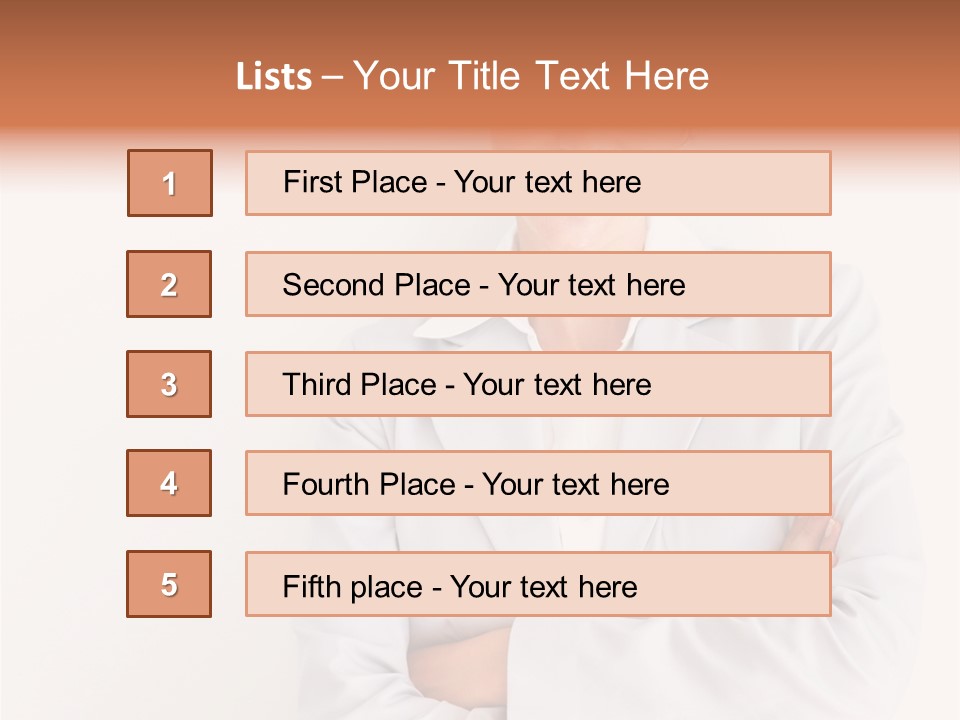
Task: Select the number 4 square
Action: (169, 484)
